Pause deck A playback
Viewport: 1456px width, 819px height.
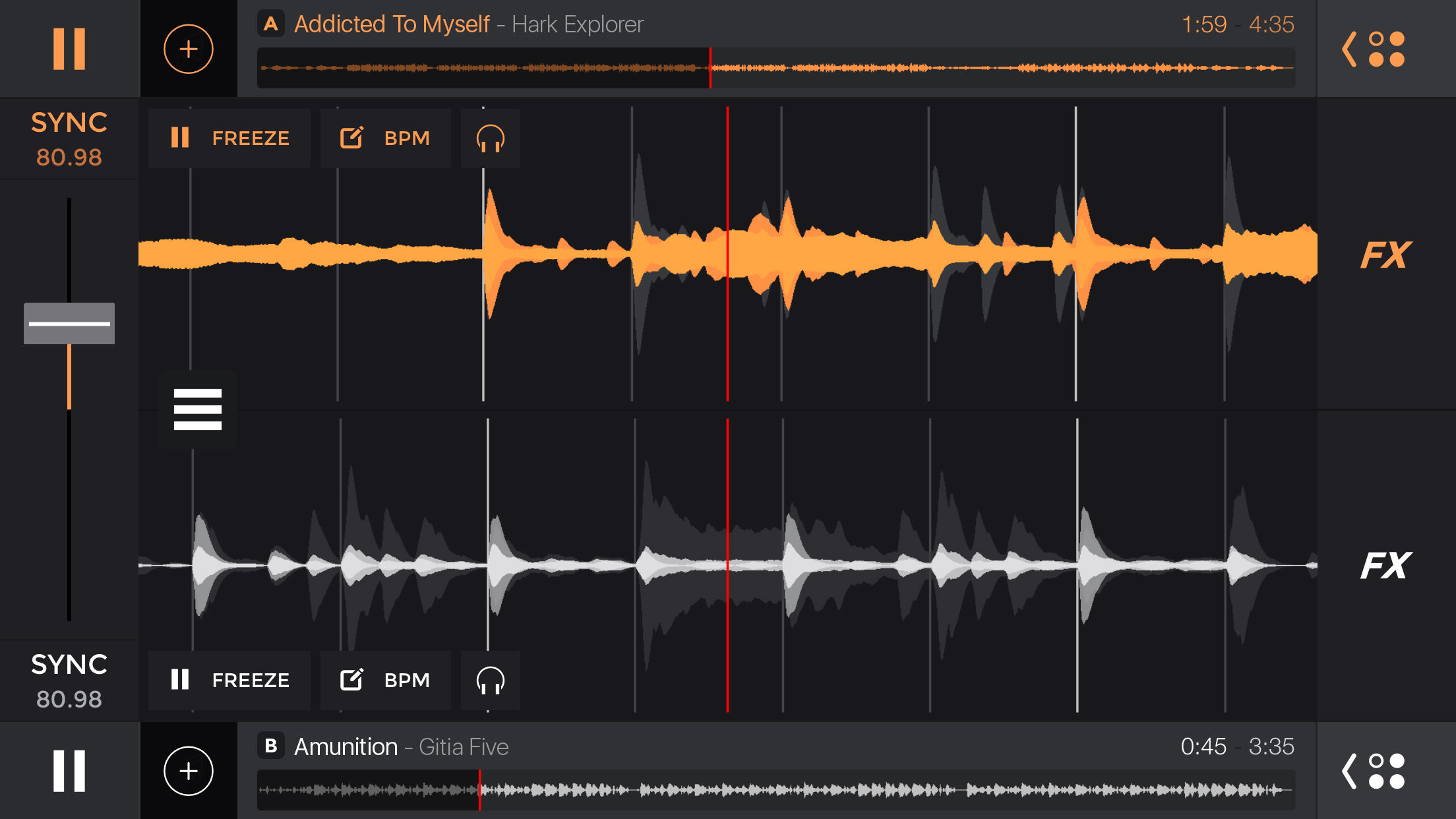pyautogui.click(x=69, y=49)
